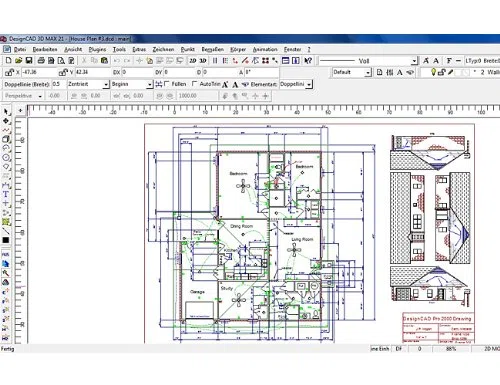Screen dimensions: 500x385
Task: Toggle italic A text style icon
Action: tap(426, 61)
